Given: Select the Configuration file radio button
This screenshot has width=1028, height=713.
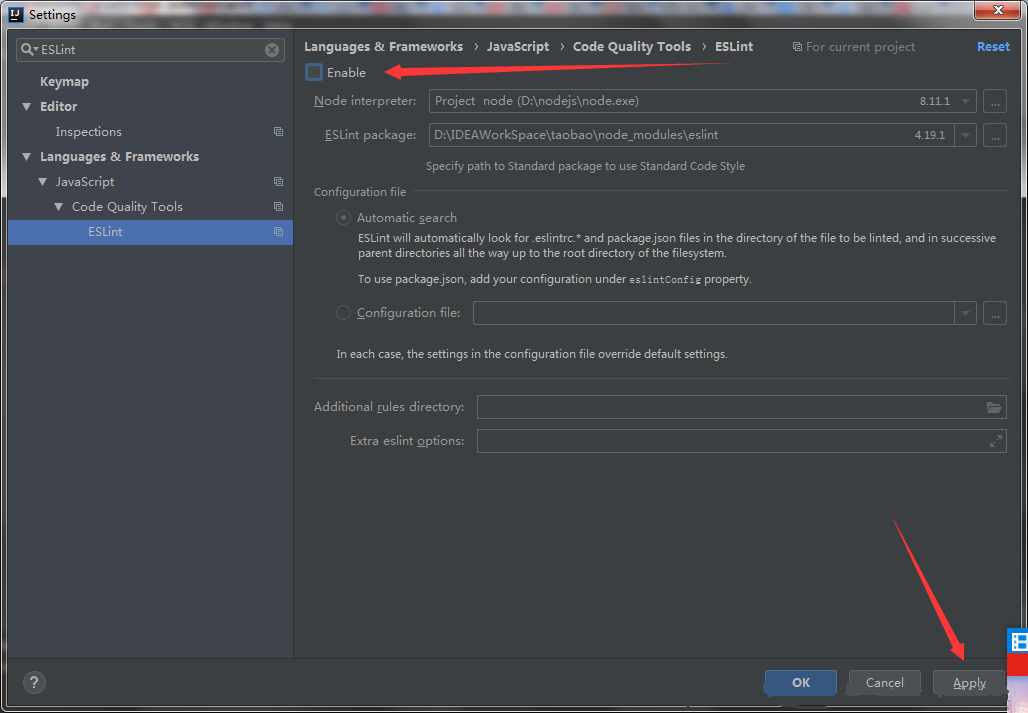Looking at the screenshot, I should [x=343, y=313].
